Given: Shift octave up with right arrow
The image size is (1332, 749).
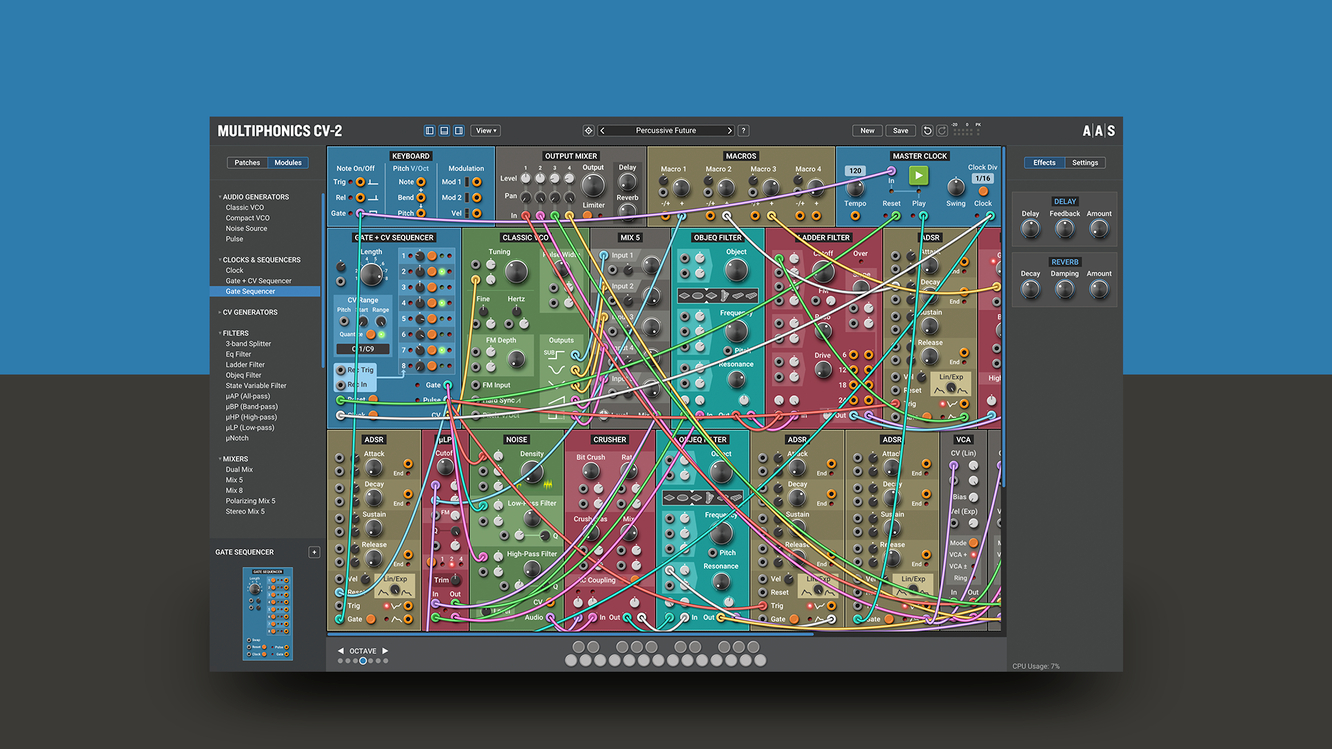Looking at the screenshot, I should (385, 651).
